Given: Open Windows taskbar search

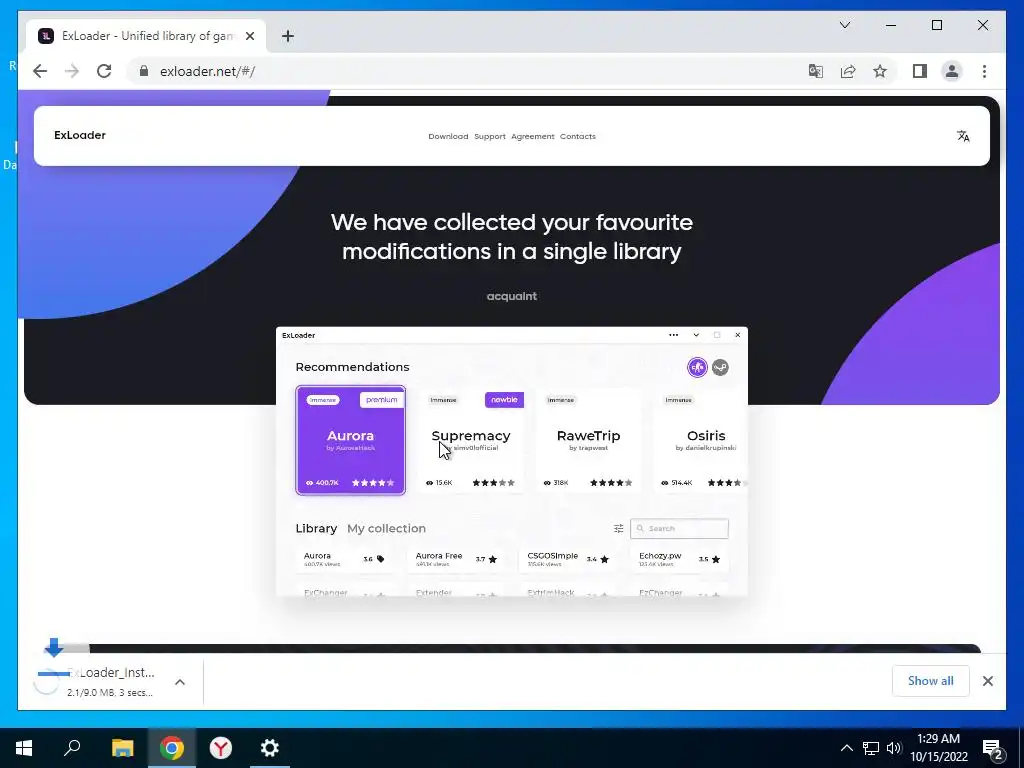Looking at the screenshot, I should [x=72, y=747].
